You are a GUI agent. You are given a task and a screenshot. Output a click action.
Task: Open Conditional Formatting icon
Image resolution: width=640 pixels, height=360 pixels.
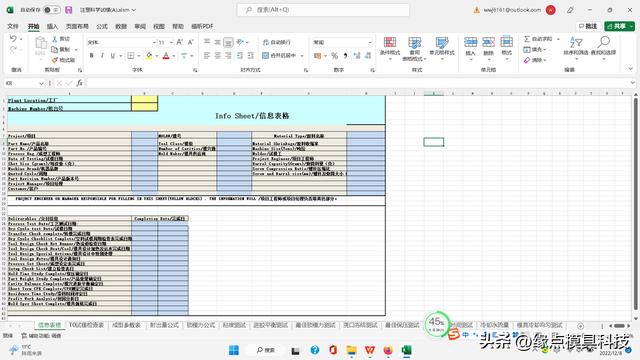pyautogui.click(x=390, y=42)
